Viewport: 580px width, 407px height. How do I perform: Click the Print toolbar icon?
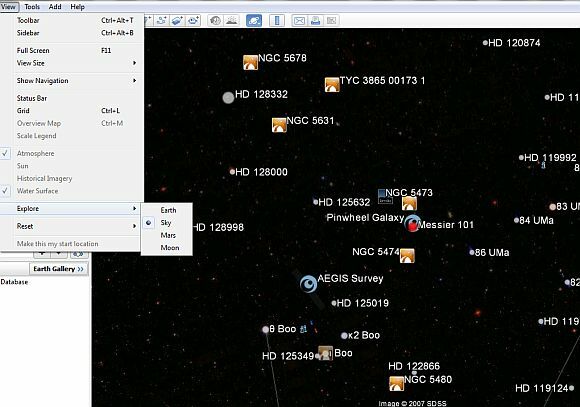[315, 20]
